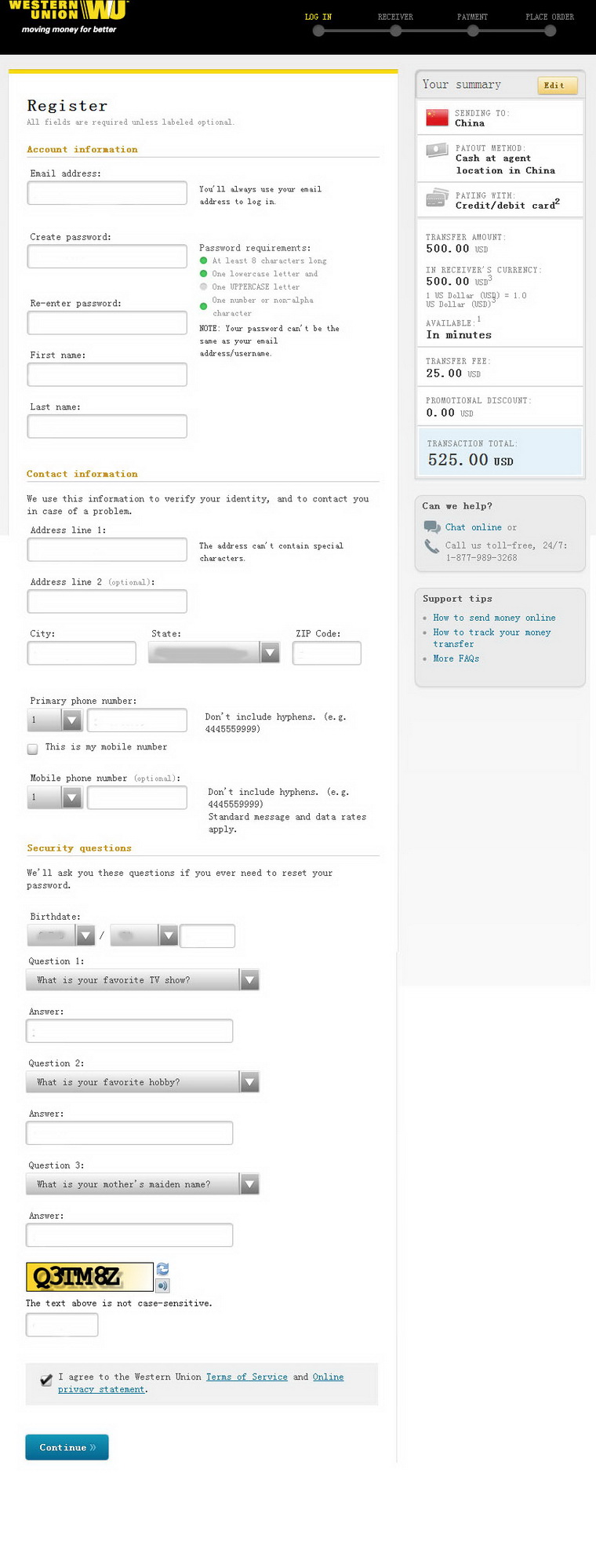Click the Western Union logo
Image resolution: width=596 pixels, height=1568 pixels.
coord(68,17)
